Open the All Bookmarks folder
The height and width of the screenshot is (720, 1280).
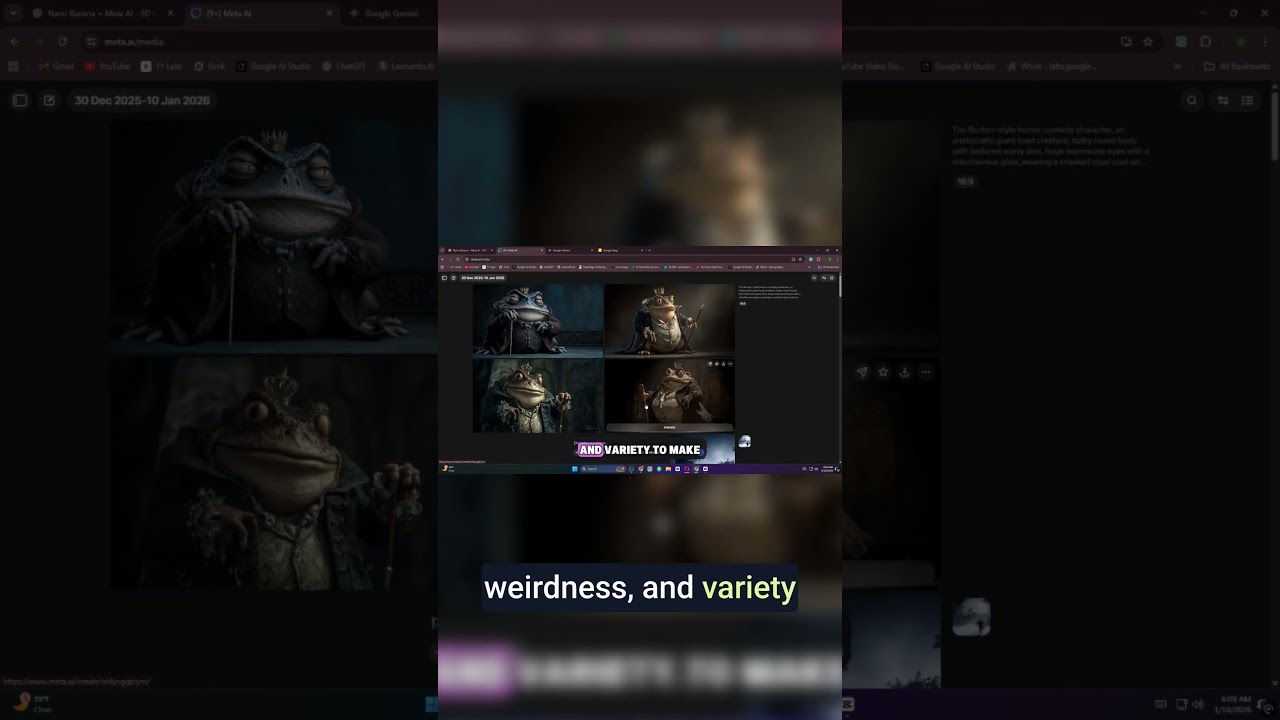(x=1237, y=66)
